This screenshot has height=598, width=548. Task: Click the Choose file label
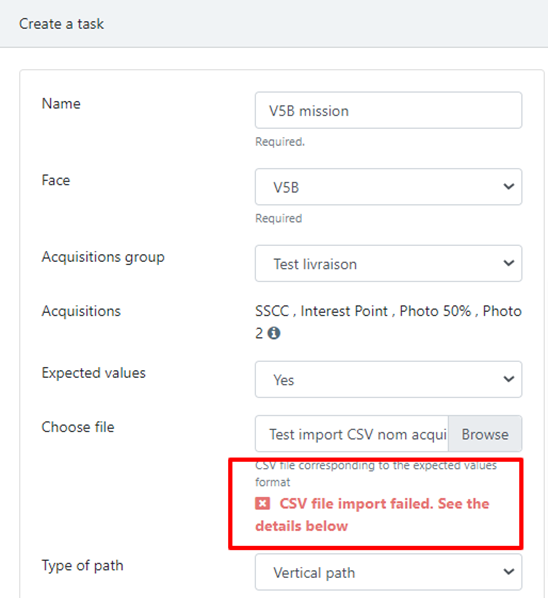coord(78,427)
